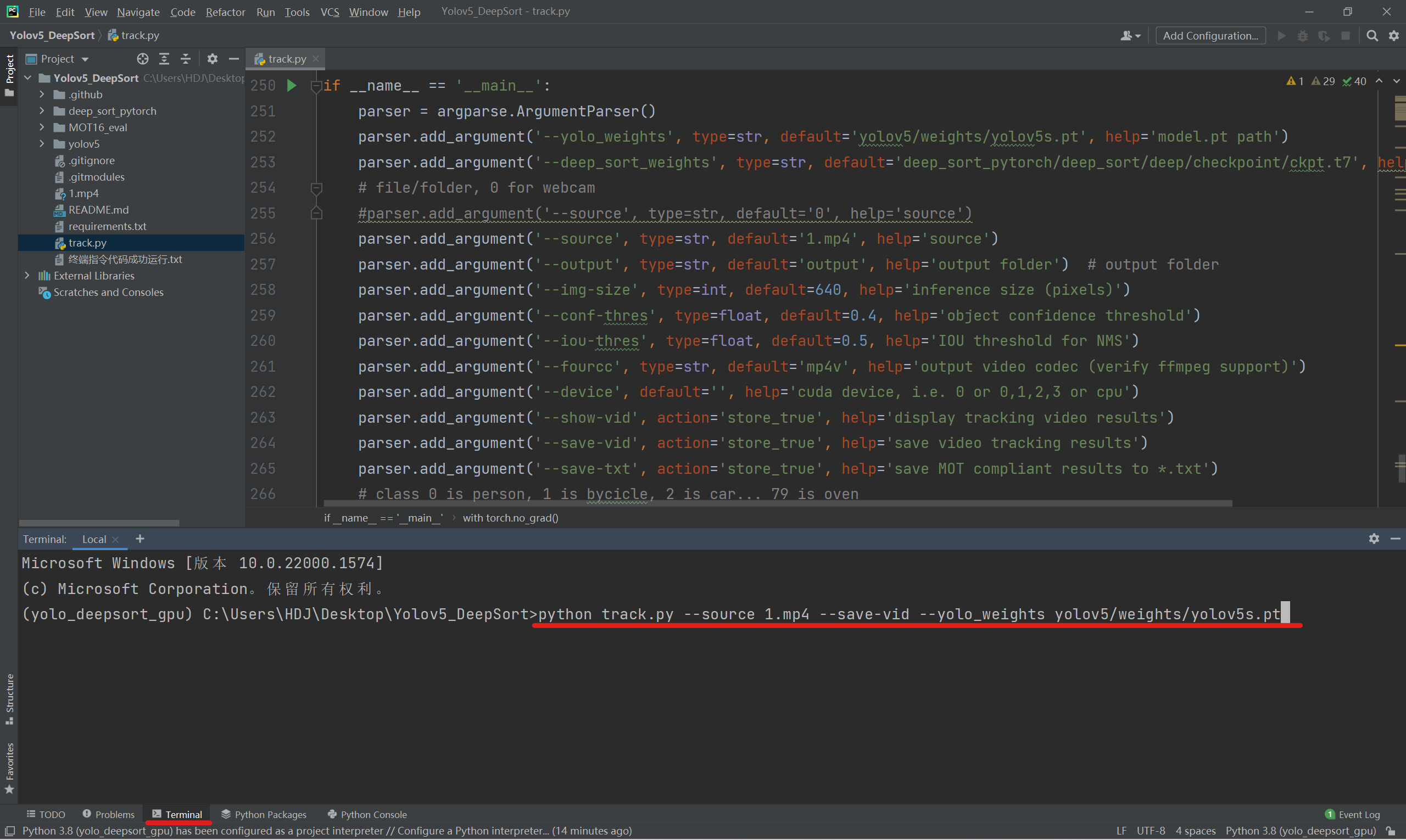
Task: Click Search Everywhere magnifier icon
Action: click(1372, 36)
